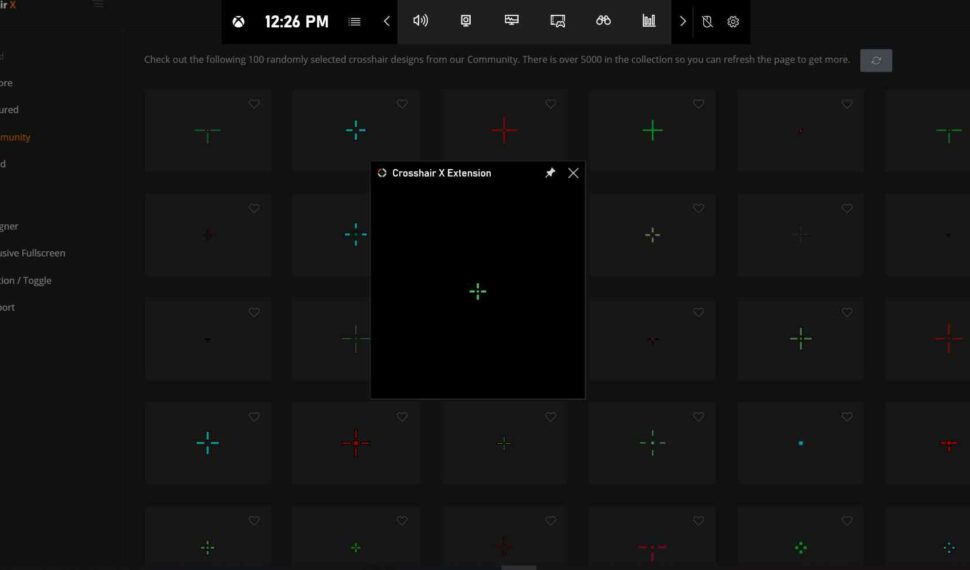Open the Audio widget in Game Bar
Image resolution: width=970 pixels, height=570 pixels.
(421, 21)
